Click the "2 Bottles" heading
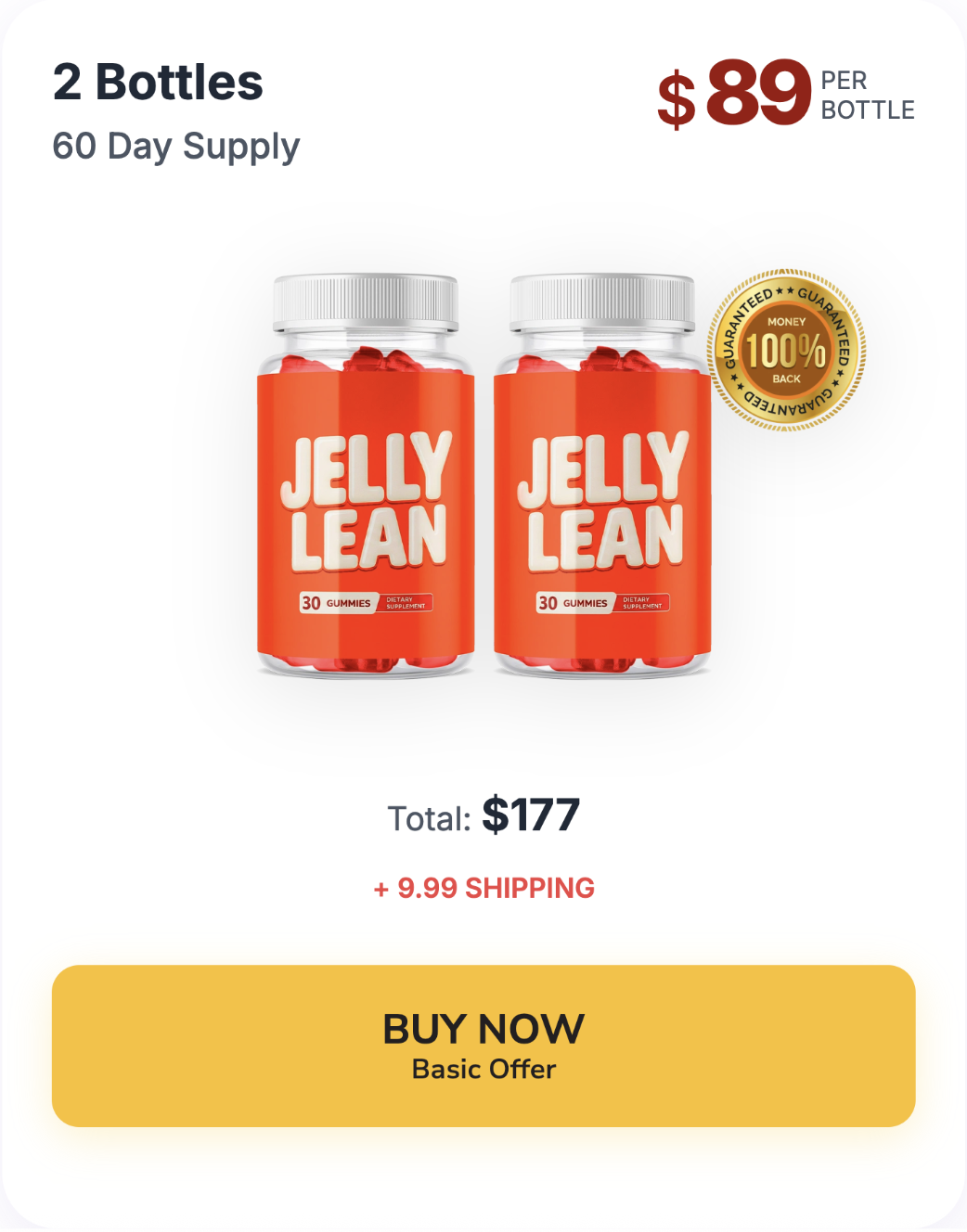 pyautogui.click(x=158, y=82)
